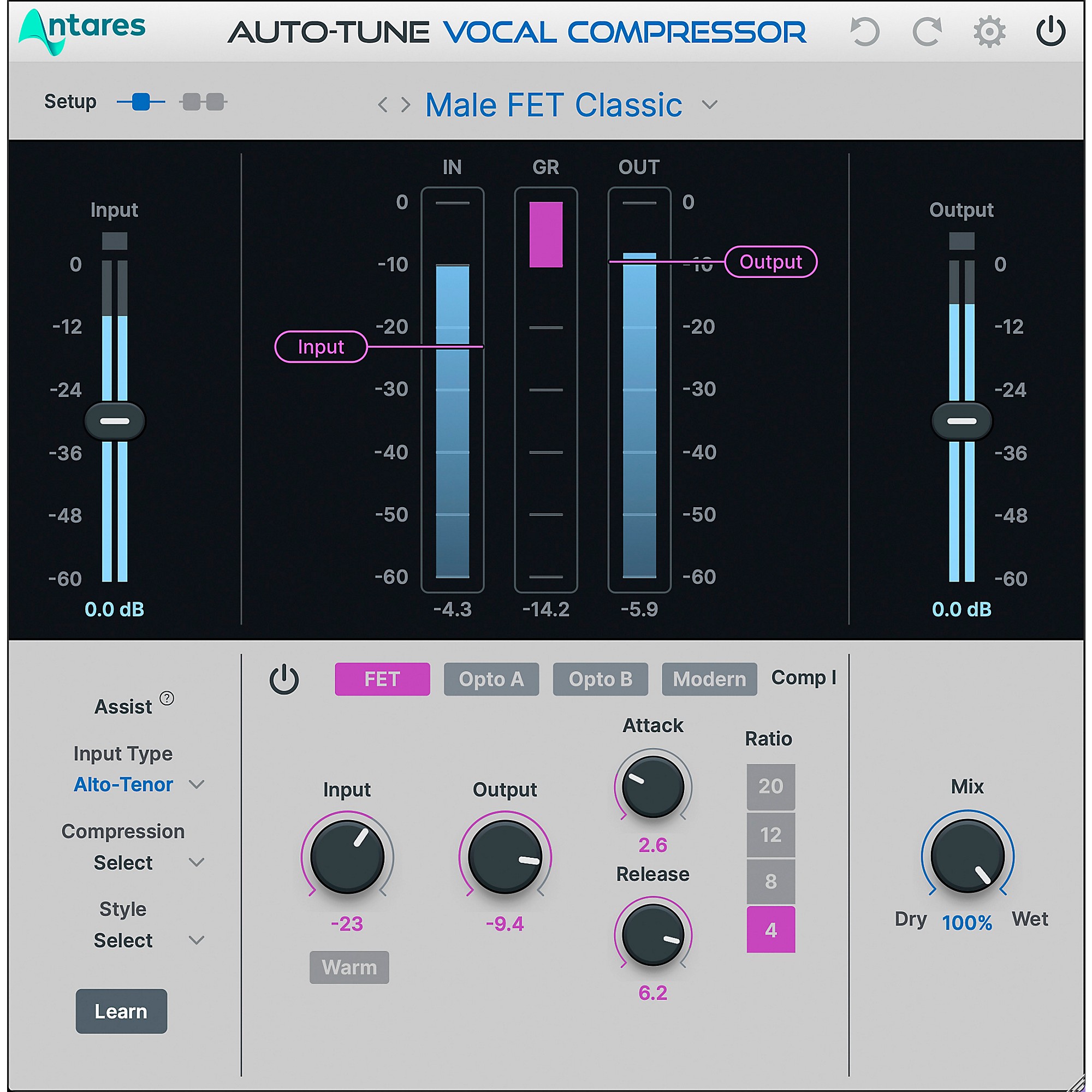Toggle the plugin power button in header
Viewport: 1092px width, 1092px height.
pos(1051,31)
